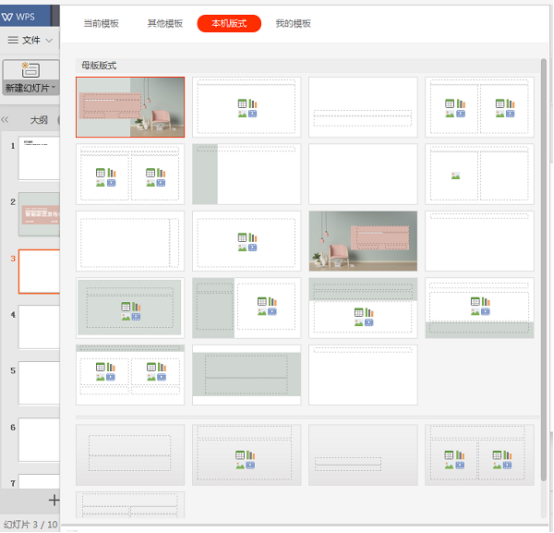Choose the two-content layout in first row
This screenshot has height=533, width=554.
click(x=479, y=107)
